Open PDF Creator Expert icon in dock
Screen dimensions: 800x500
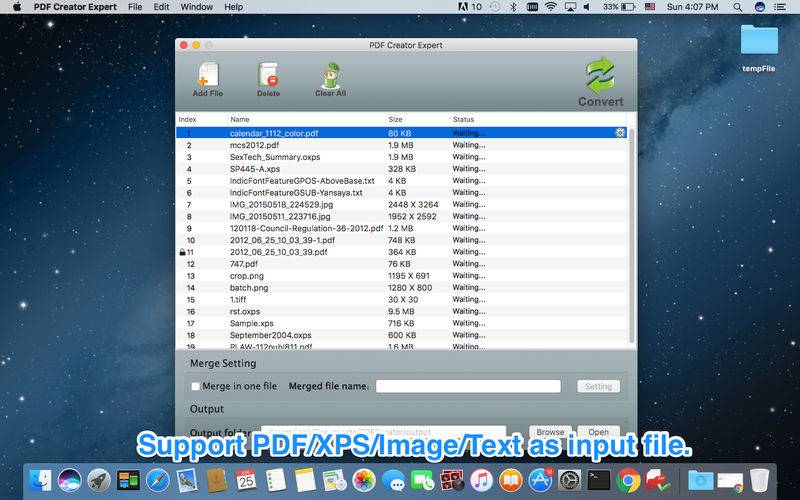[x=657, y=480]
